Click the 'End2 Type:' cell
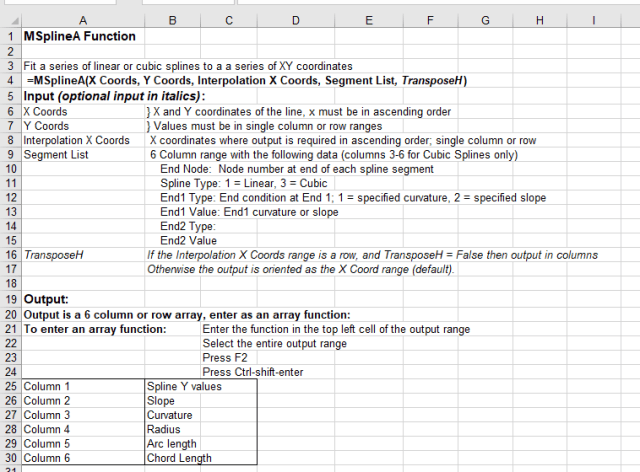 coord(188,226)
